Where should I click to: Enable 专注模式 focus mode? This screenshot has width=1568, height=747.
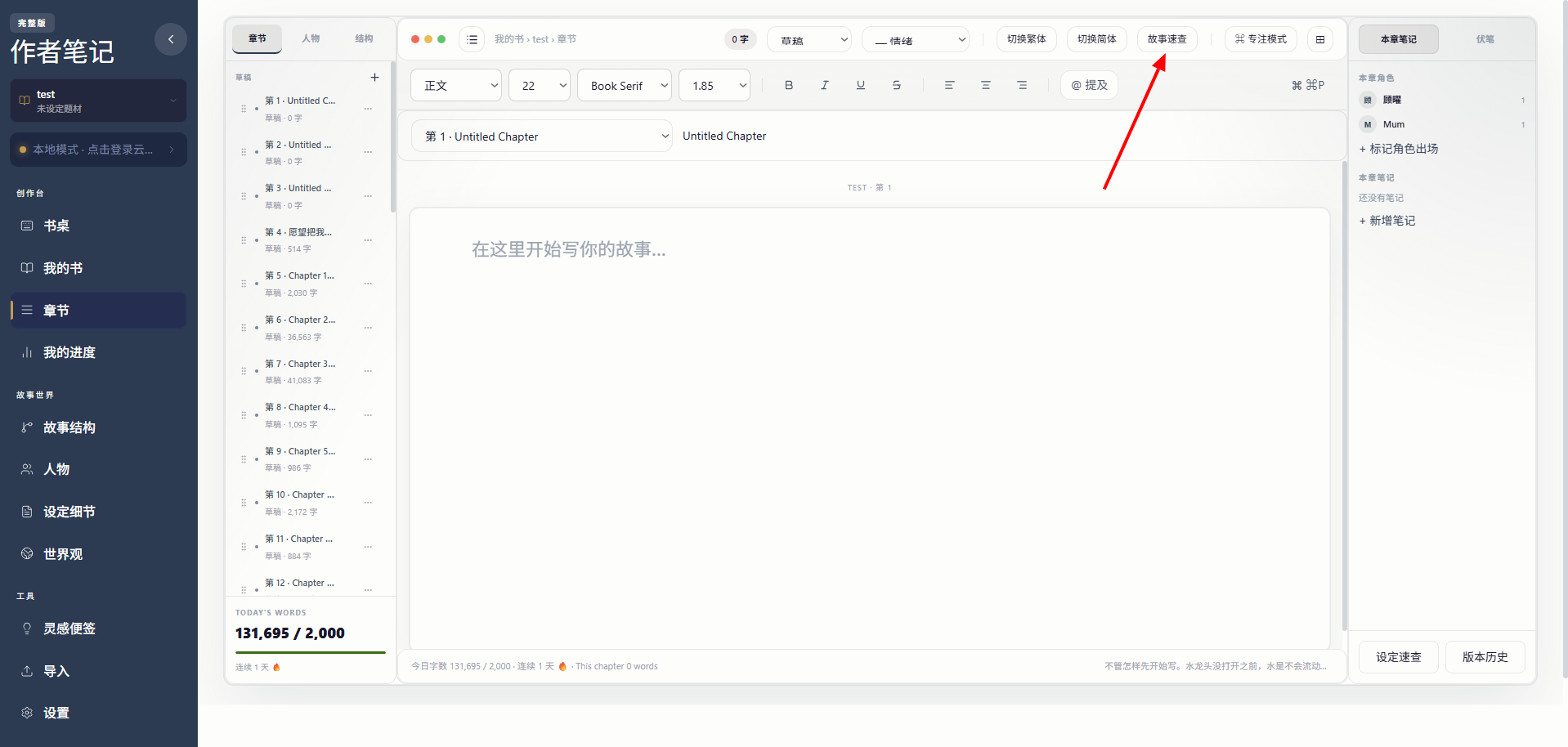(x=1261, y=39)
